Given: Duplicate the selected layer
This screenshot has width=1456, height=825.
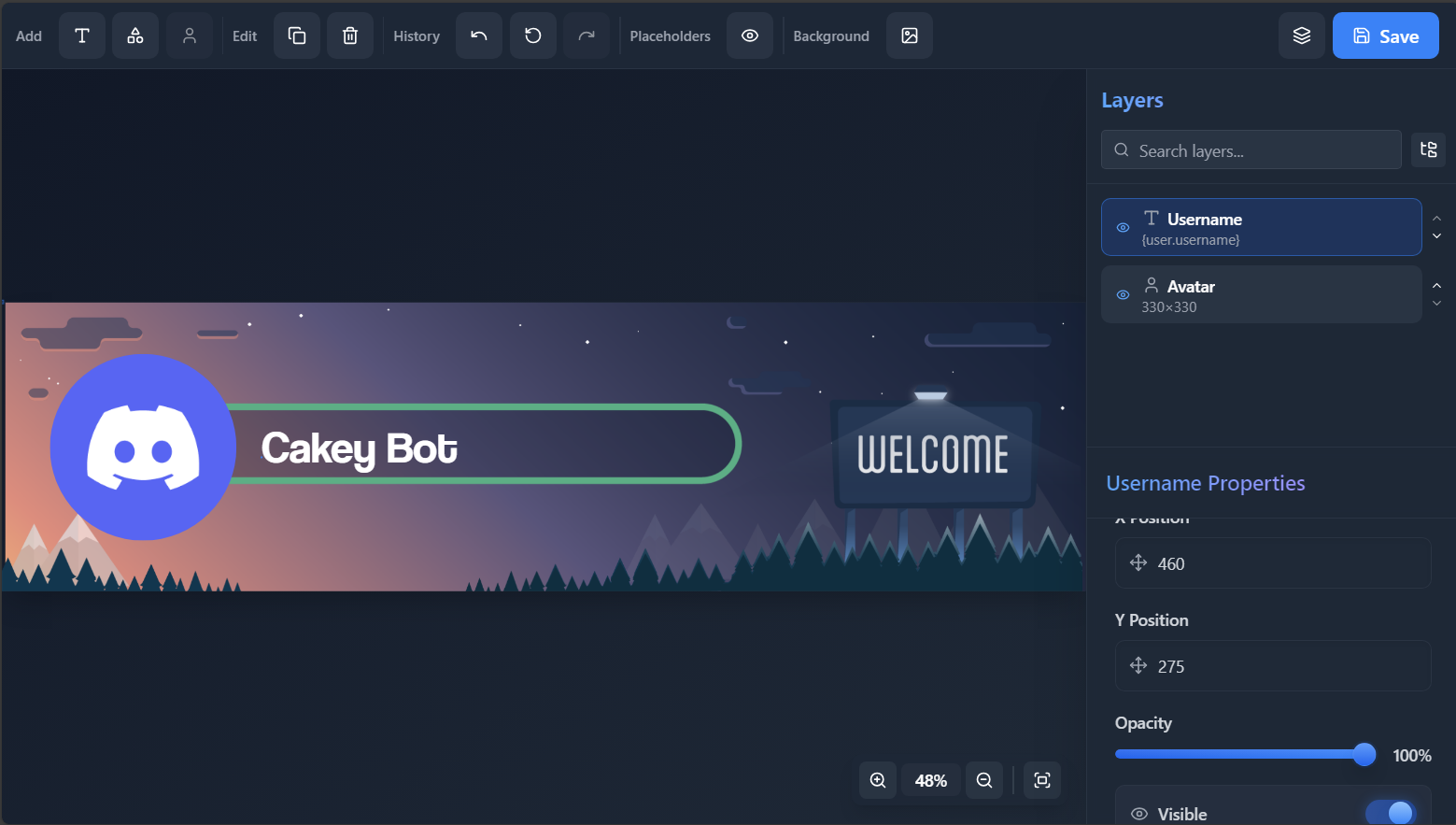Looking at the screenshot, I should pos(297,36).
